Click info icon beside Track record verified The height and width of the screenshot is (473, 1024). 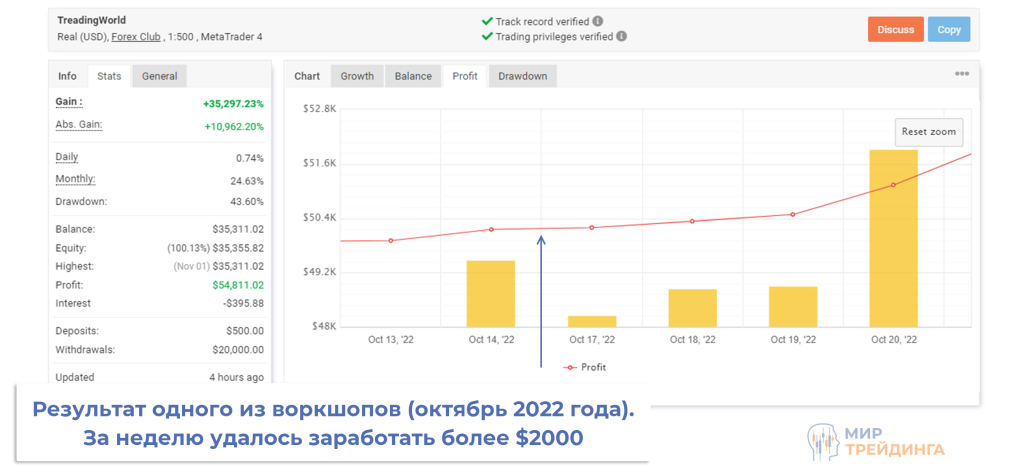click(x=598, y=20)
